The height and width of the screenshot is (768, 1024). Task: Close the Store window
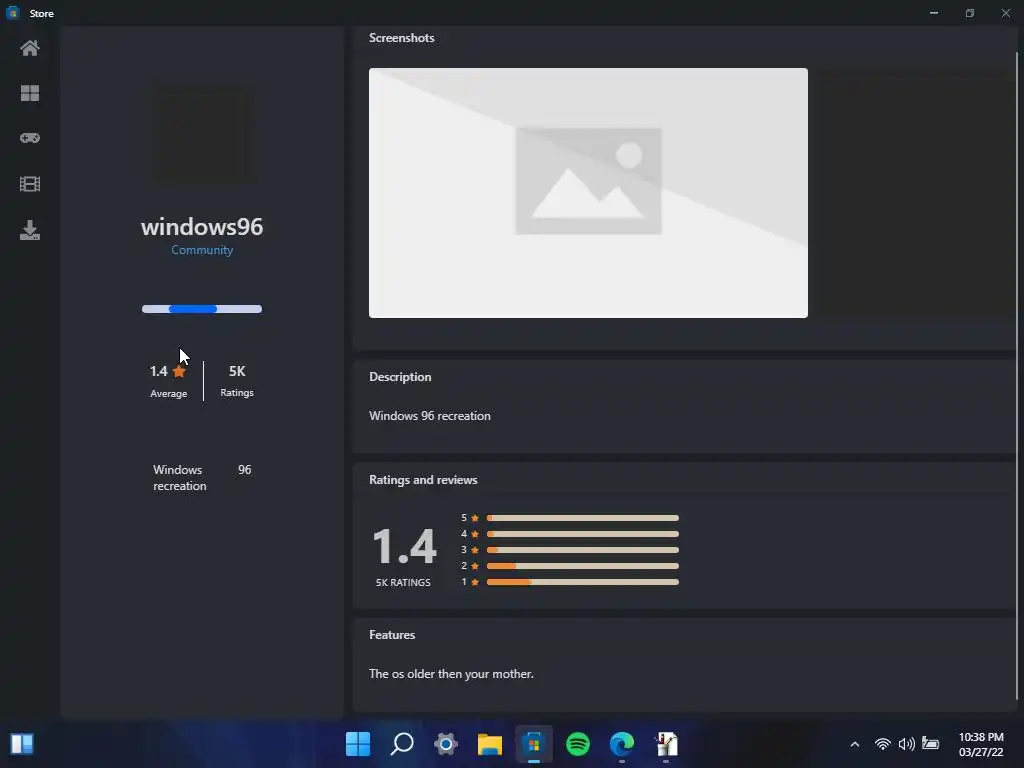click(1006, 13)
